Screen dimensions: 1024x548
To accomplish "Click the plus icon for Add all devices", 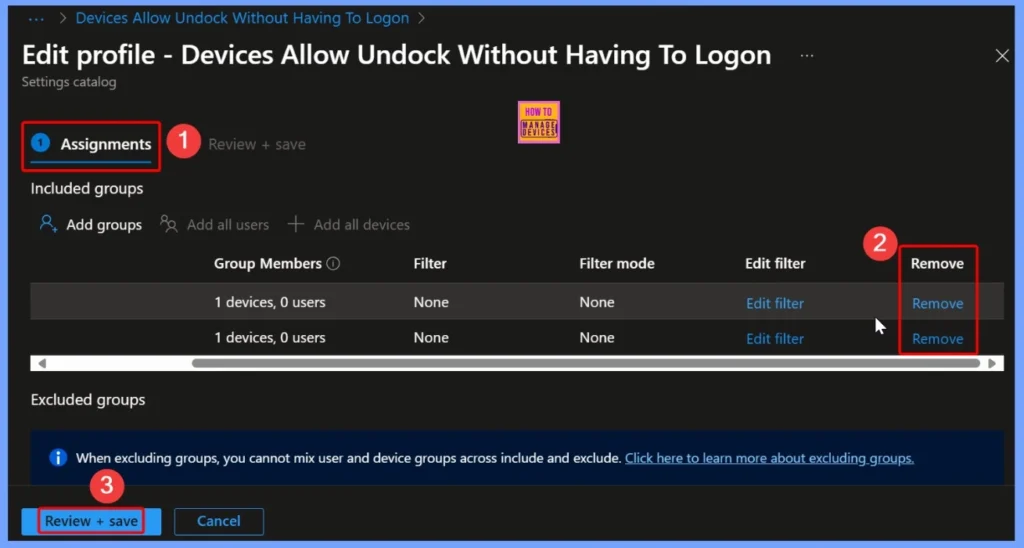I will 296,224.
